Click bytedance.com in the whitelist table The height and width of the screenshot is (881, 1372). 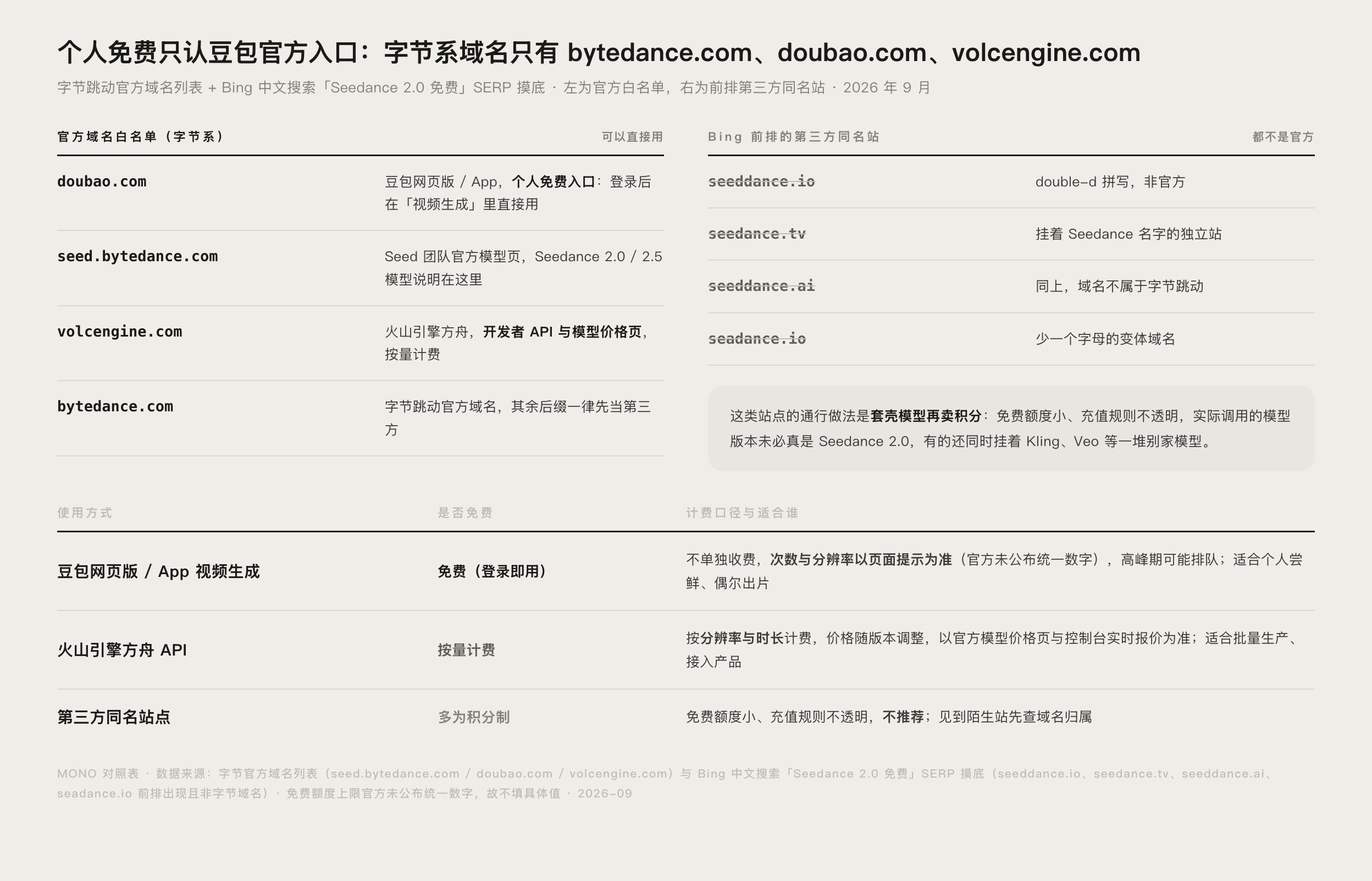point(115,407)
